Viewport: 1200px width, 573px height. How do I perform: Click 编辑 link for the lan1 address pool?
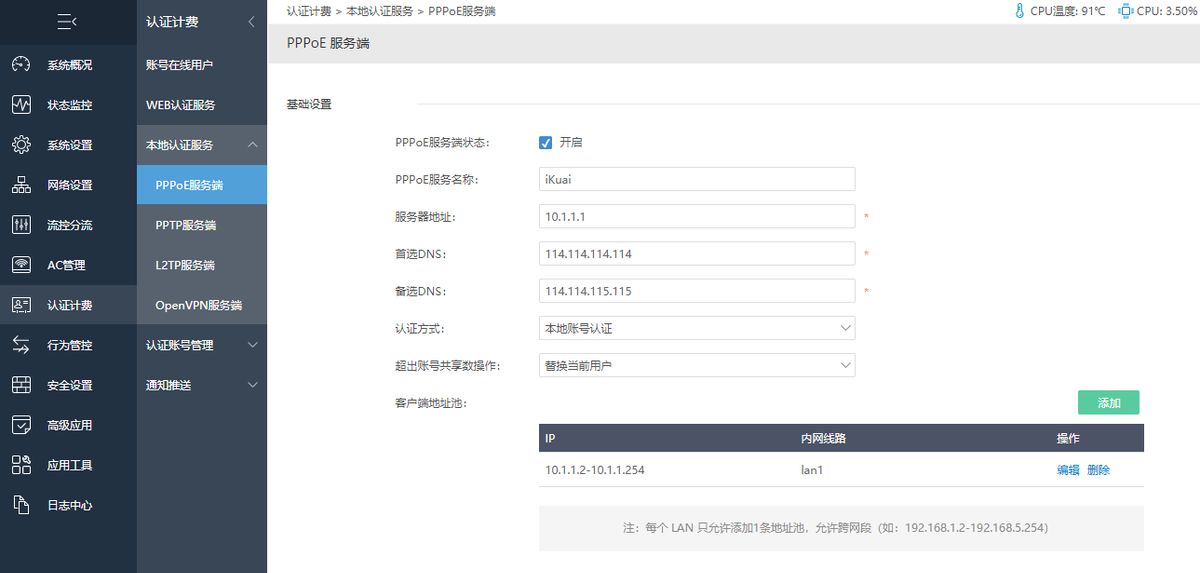point(1068,470)
